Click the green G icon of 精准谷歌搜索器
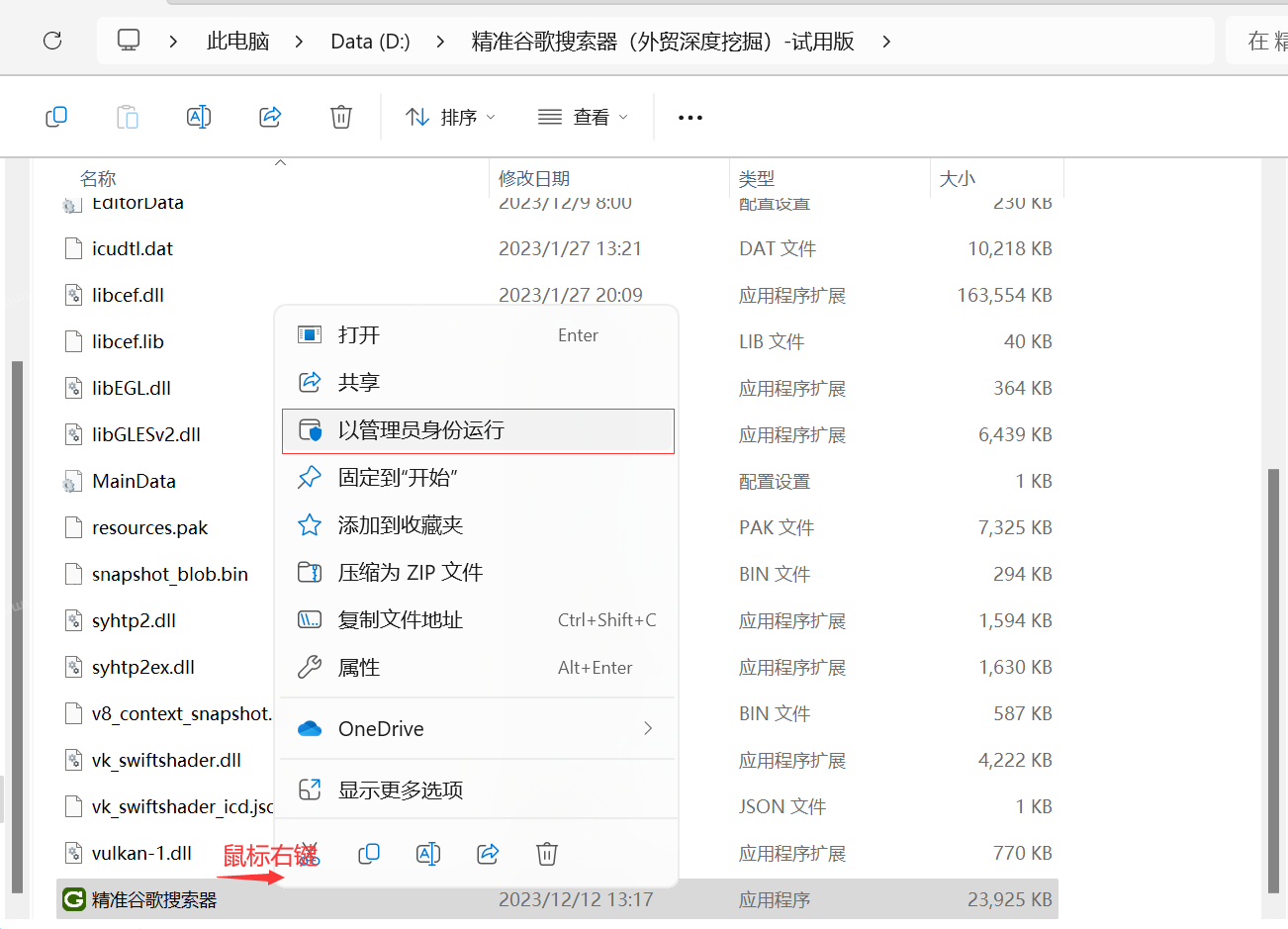Viewport: 1288px width, 929px height. (73, 899)
